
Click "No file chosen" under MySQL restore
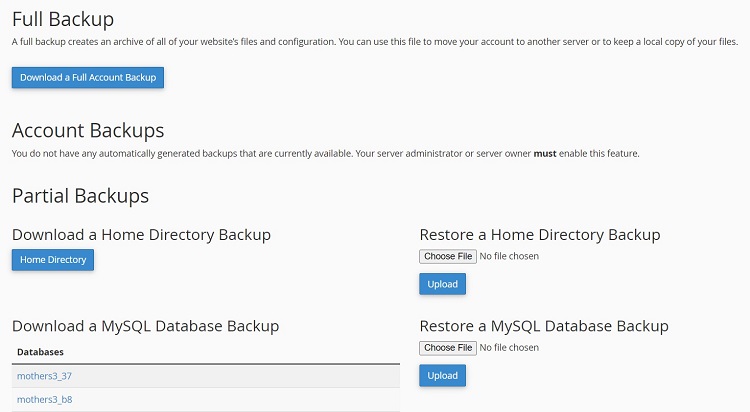pyautogui.click(x=509, y=348)
